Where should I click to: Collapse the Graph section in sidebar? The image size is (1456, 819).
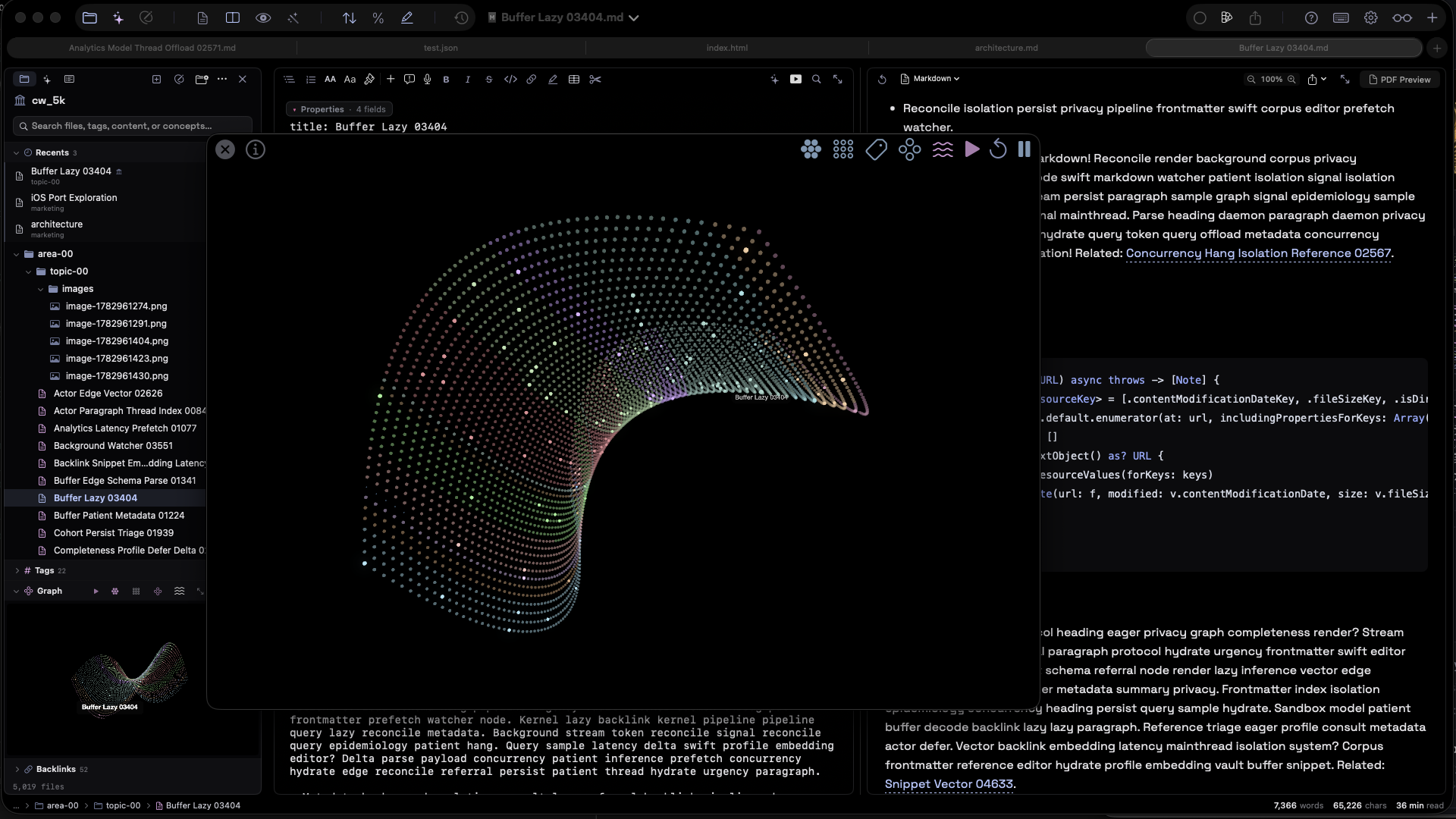[16, 591]
